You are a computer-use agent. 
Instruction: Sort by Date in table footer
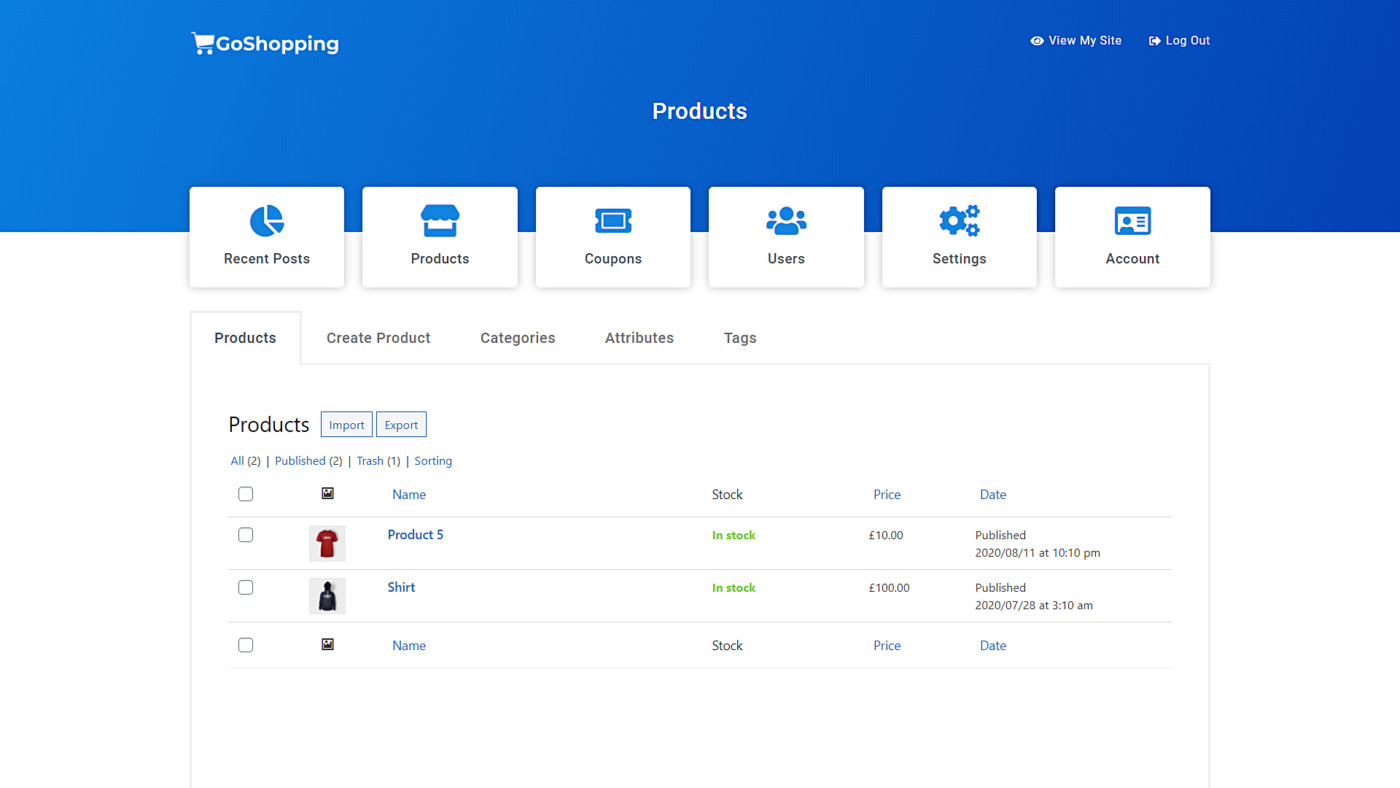993,645
